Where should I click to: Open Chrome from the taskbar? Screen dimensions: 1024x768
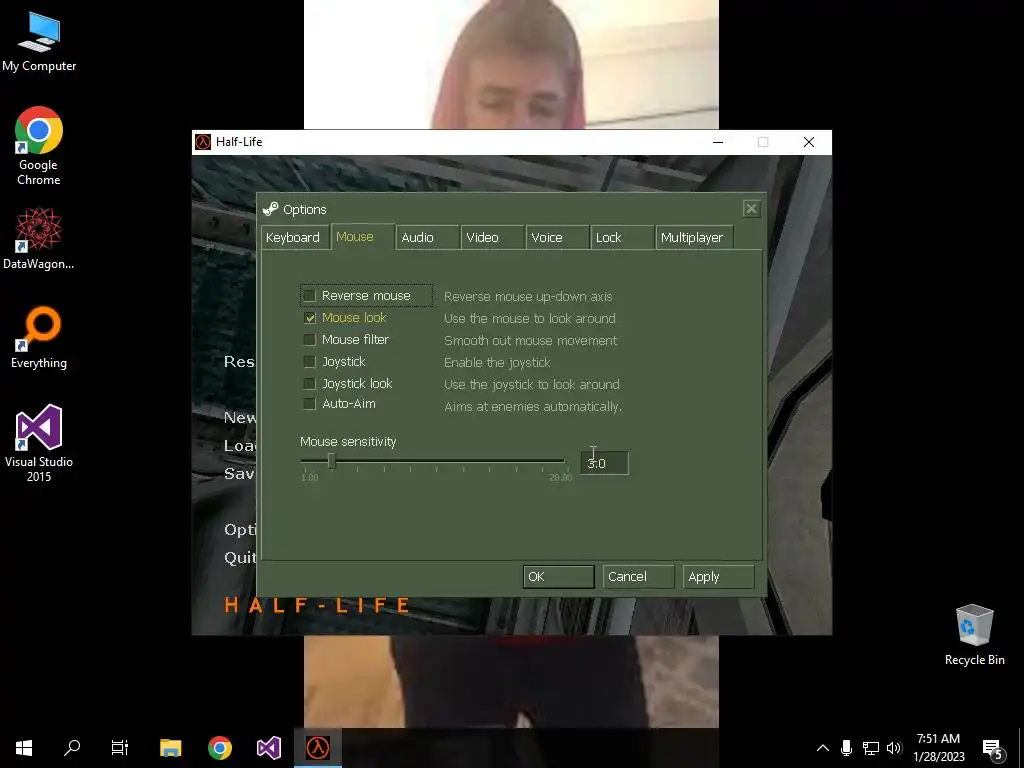(219, 748)
